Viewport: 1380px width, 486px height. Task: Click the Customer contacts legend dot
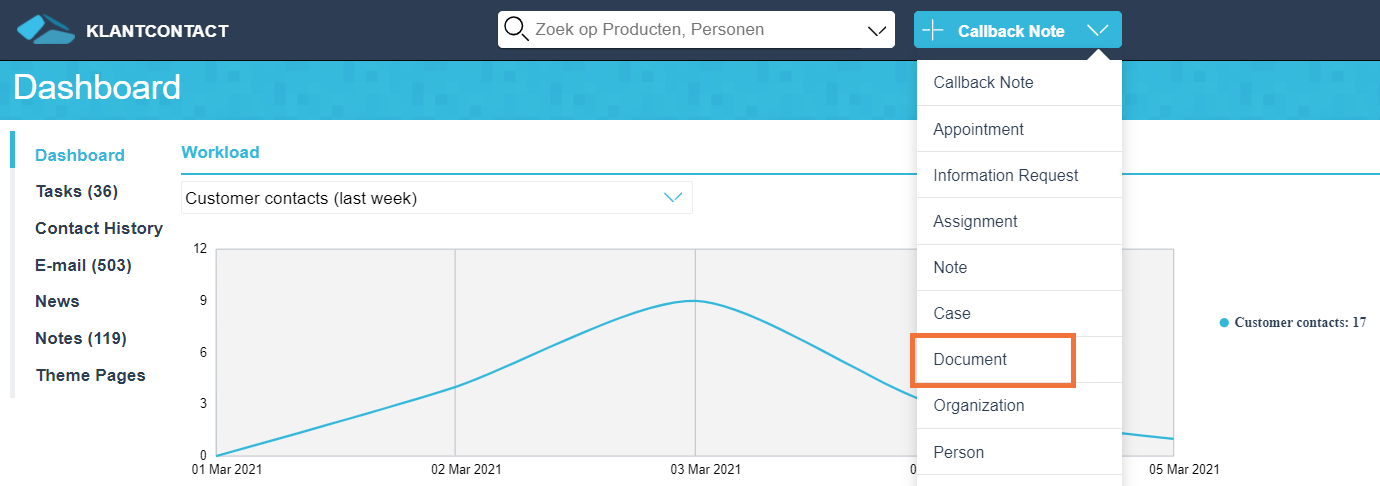1224,323
